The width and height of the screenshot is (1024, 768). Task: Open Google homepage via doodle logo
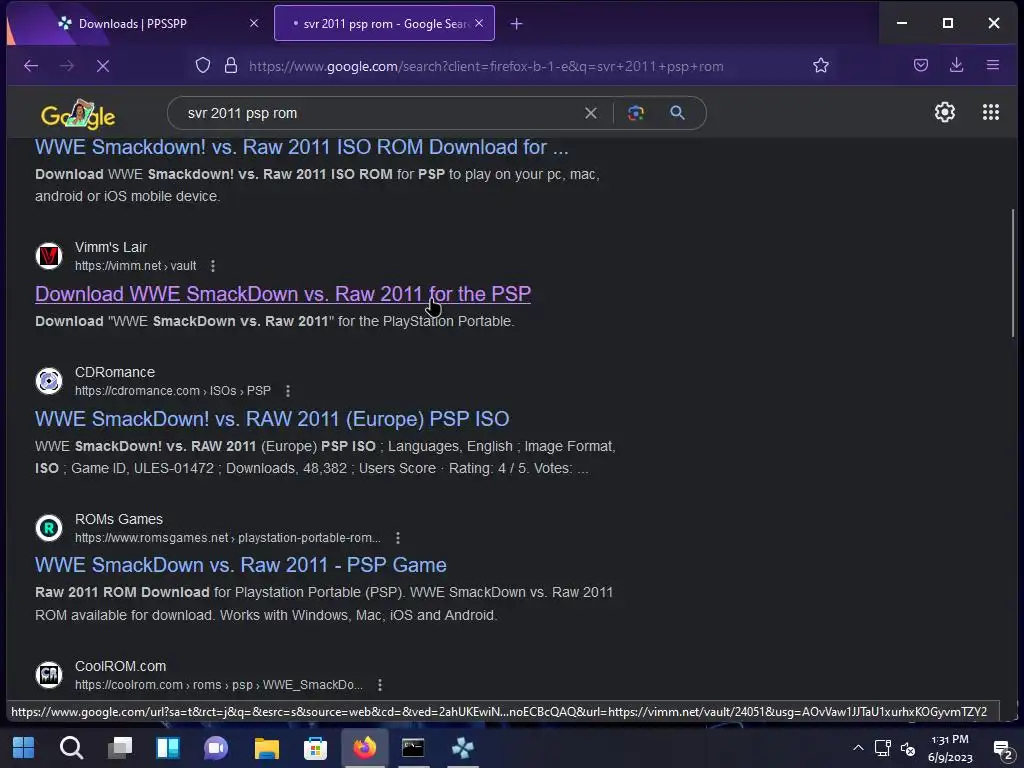78,114
